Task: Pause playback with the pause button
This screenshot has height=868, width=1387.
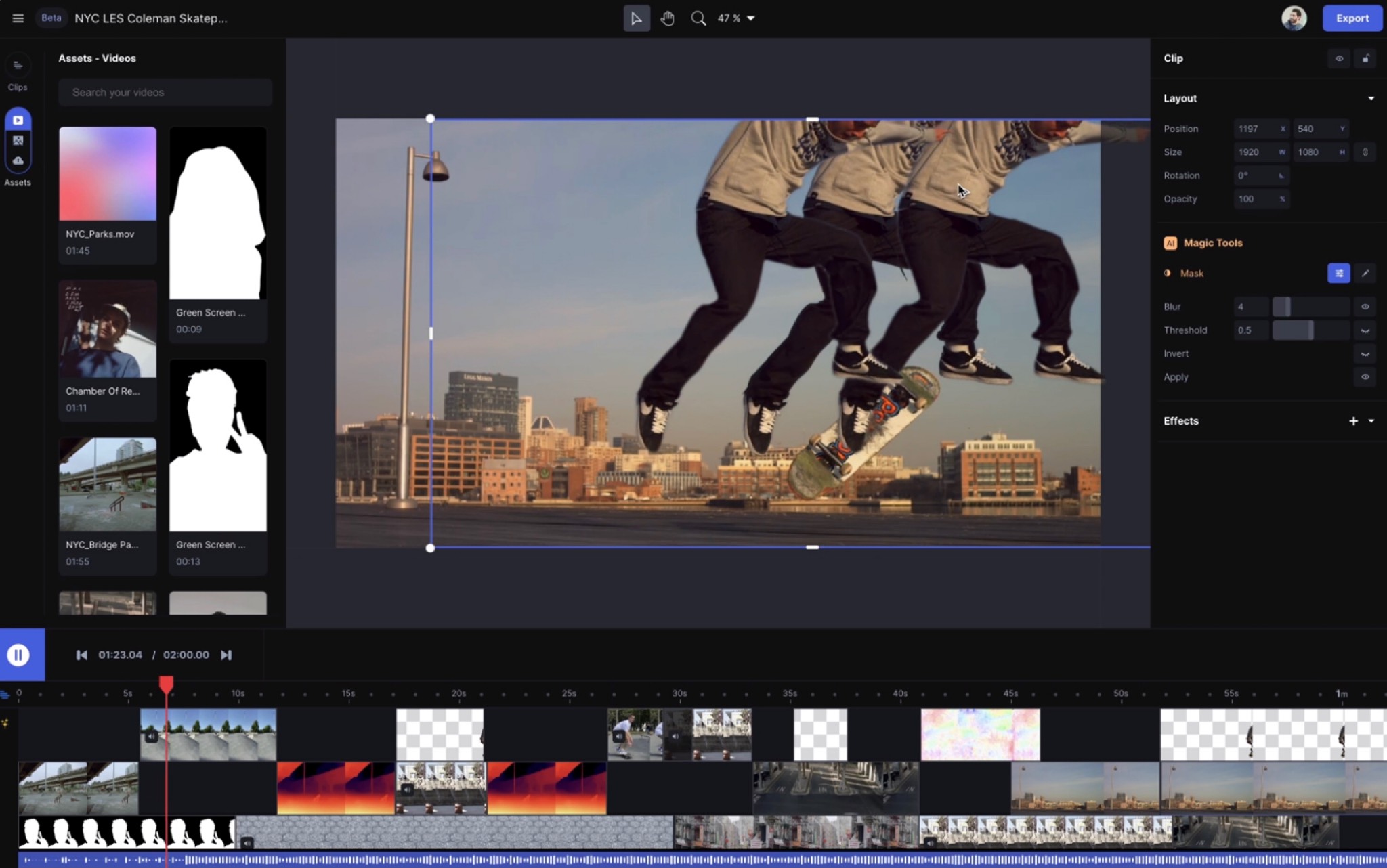Action: click(18, 655)
